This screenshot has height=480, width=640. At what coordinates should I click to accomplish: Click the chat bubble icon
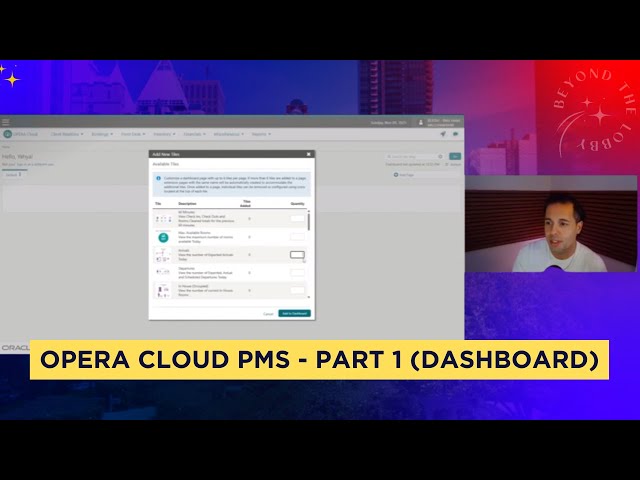(456, 134)
